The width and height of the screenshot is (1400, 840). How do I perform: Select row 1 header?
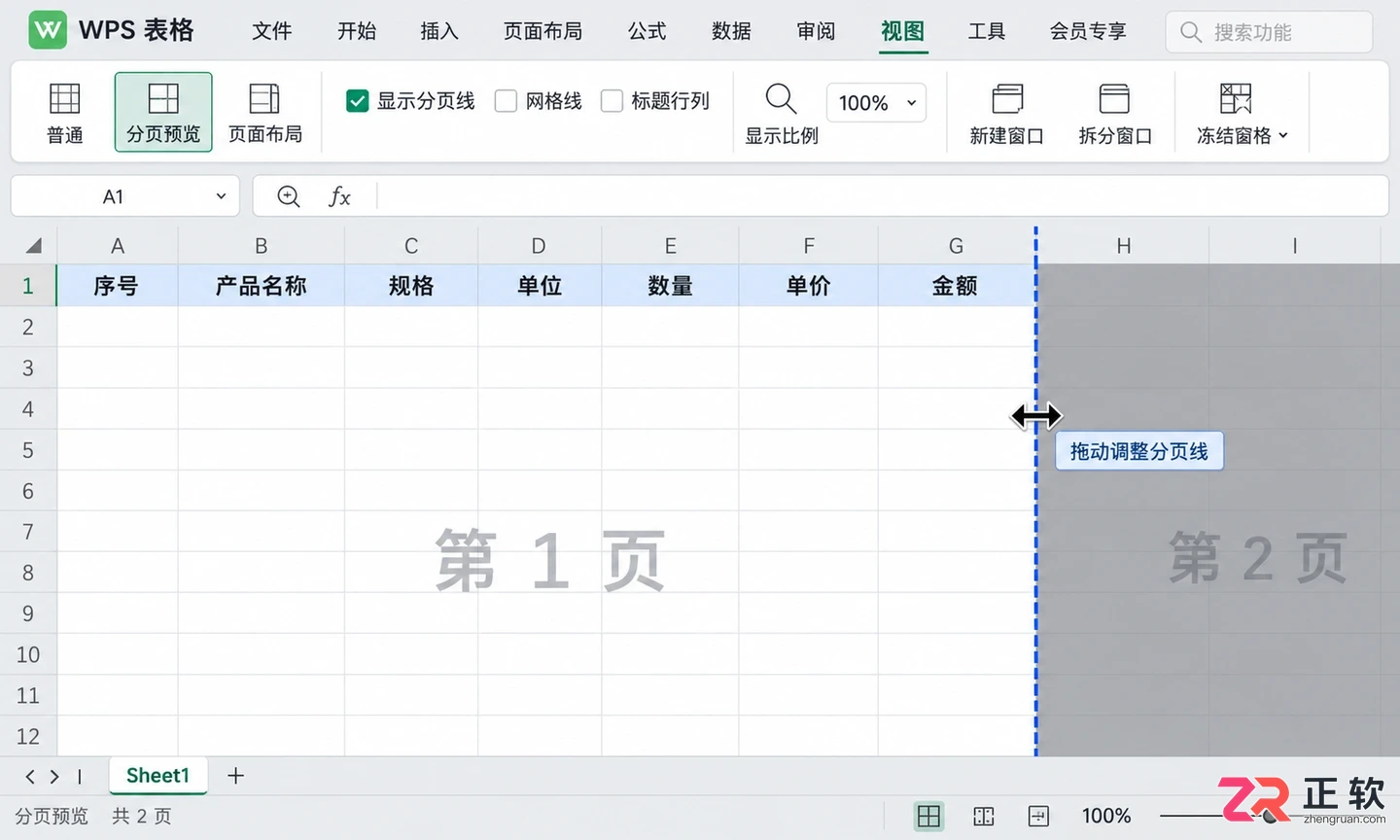(28, 286)
